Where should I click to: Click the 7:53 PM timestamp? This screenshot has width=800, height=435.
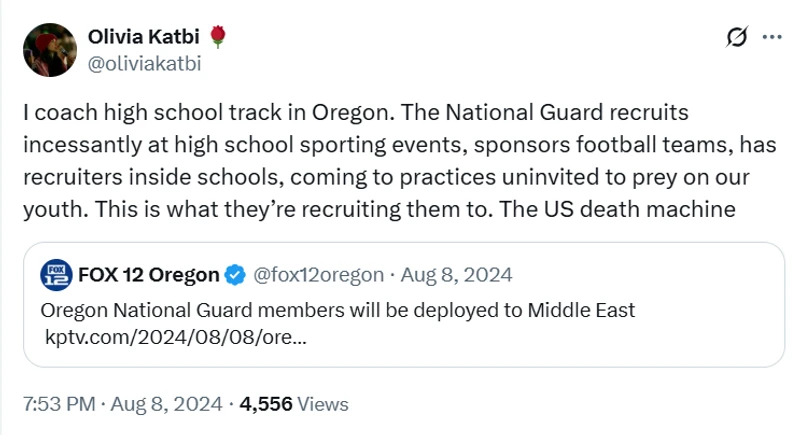pos(58,404)
